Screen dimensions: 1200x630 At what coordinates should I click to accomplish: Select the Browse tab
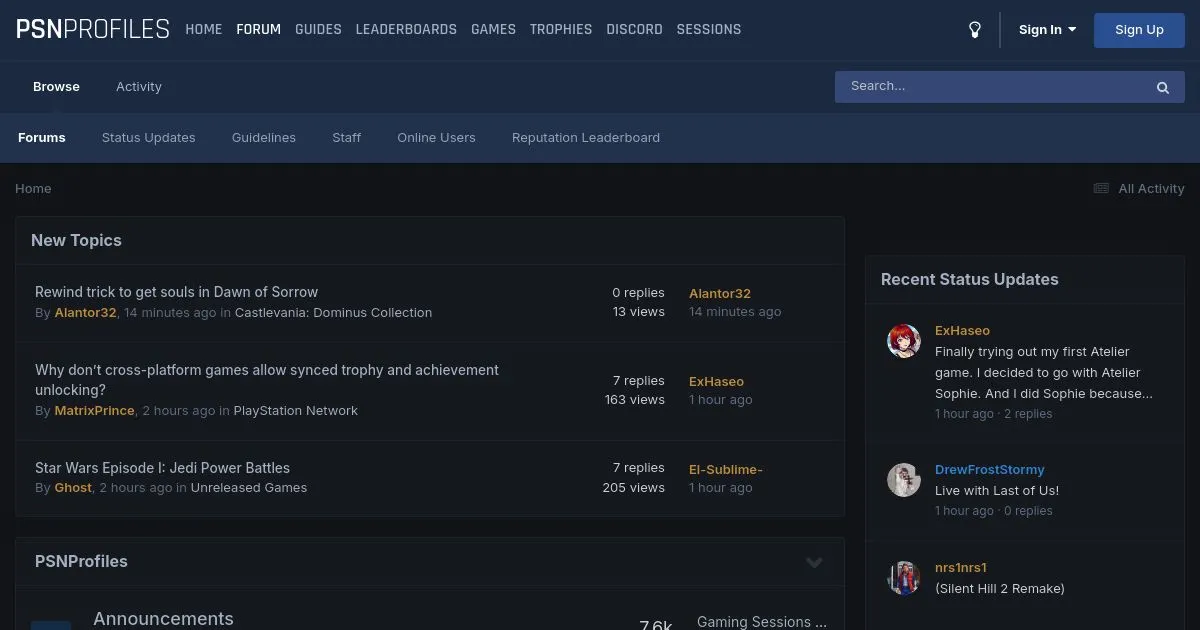pos(56,87)
